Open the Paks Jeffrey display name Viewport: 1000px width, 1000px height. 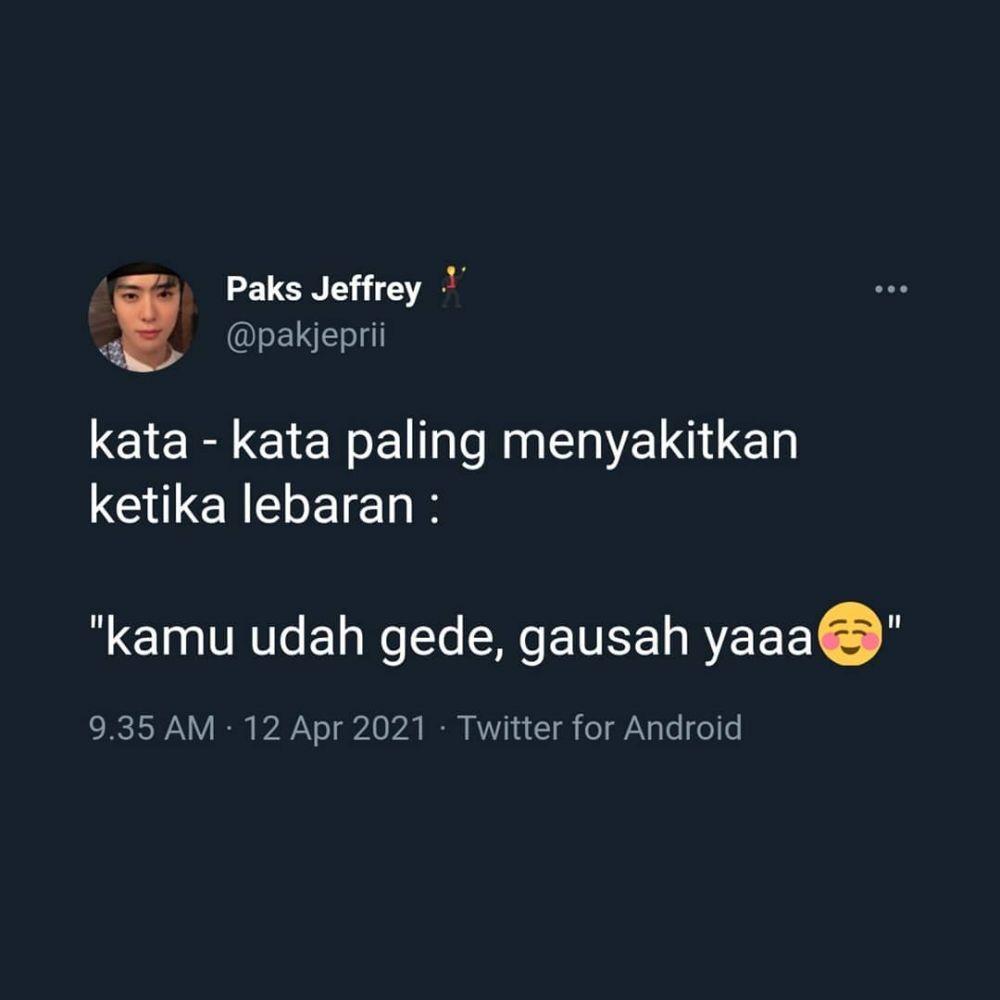tap(323, 289)
